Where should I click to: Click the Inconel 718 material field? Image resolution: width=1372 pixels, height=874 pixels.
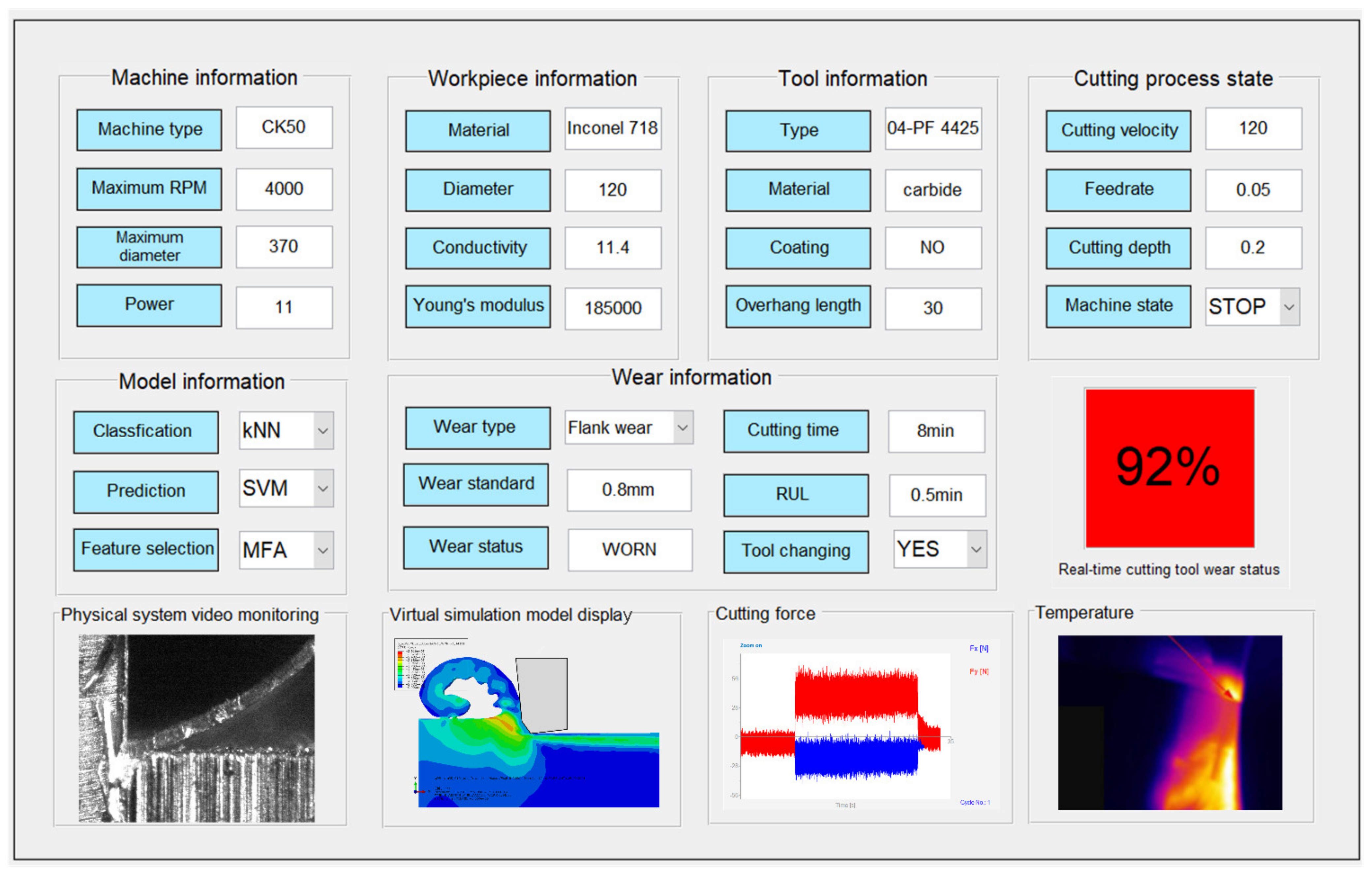pos(613,129)
